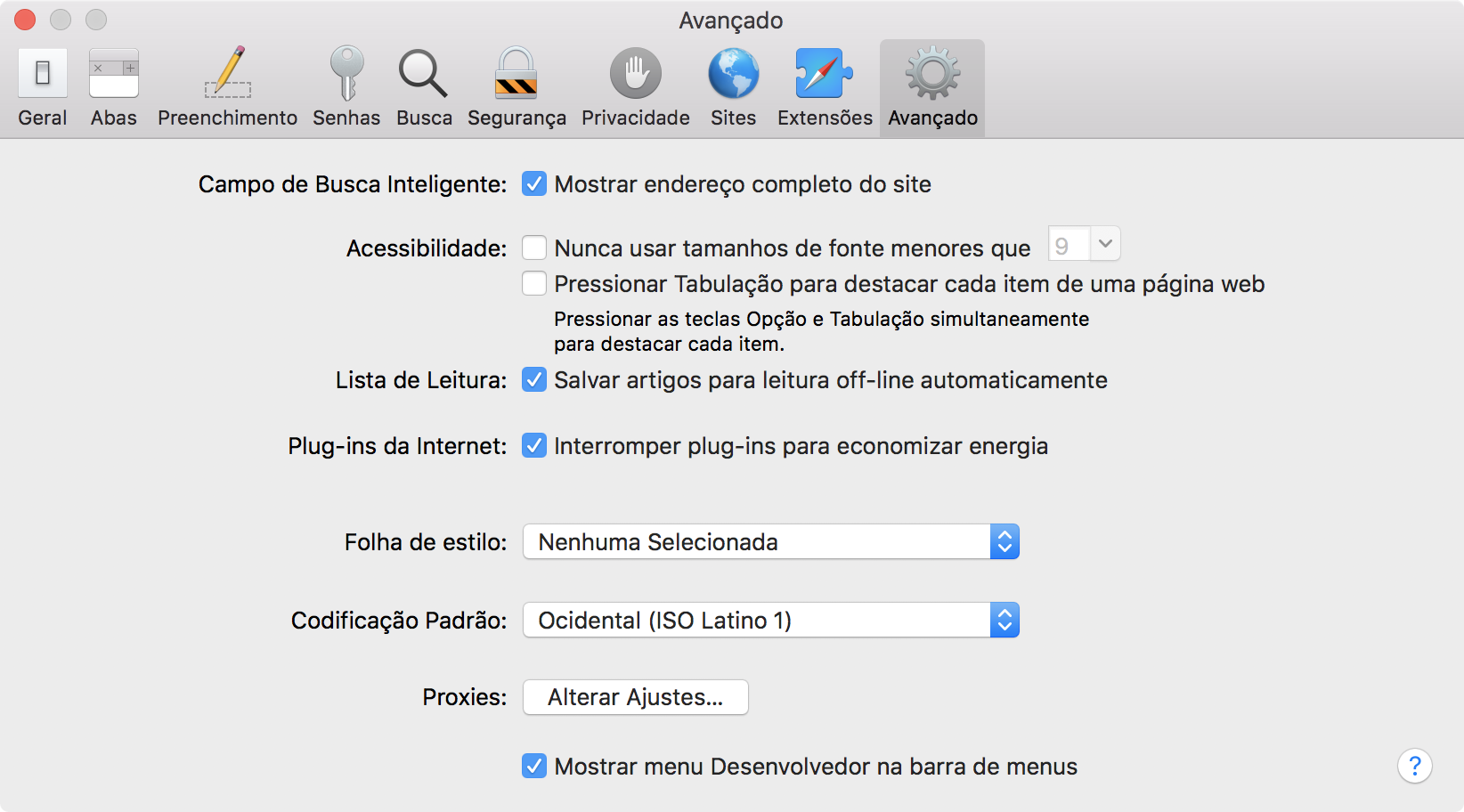Select the Avançado gear icon
Viewport: 1464px width, 812px height.
tap(932, 73)
